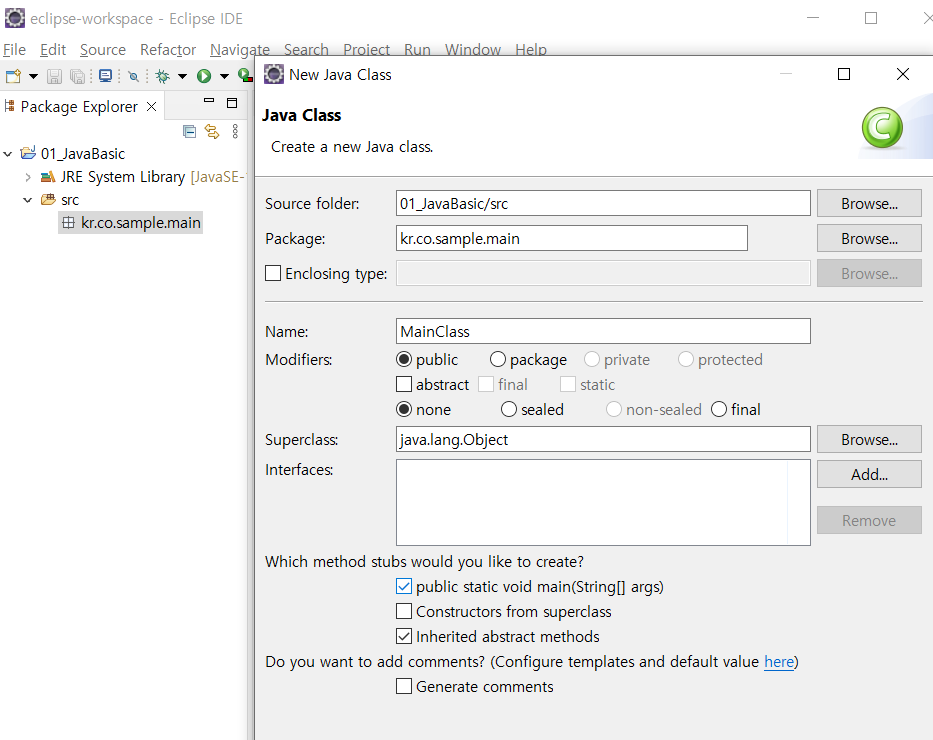
Task: Uncheck public static void main stub
Action: tap(404, 587)
